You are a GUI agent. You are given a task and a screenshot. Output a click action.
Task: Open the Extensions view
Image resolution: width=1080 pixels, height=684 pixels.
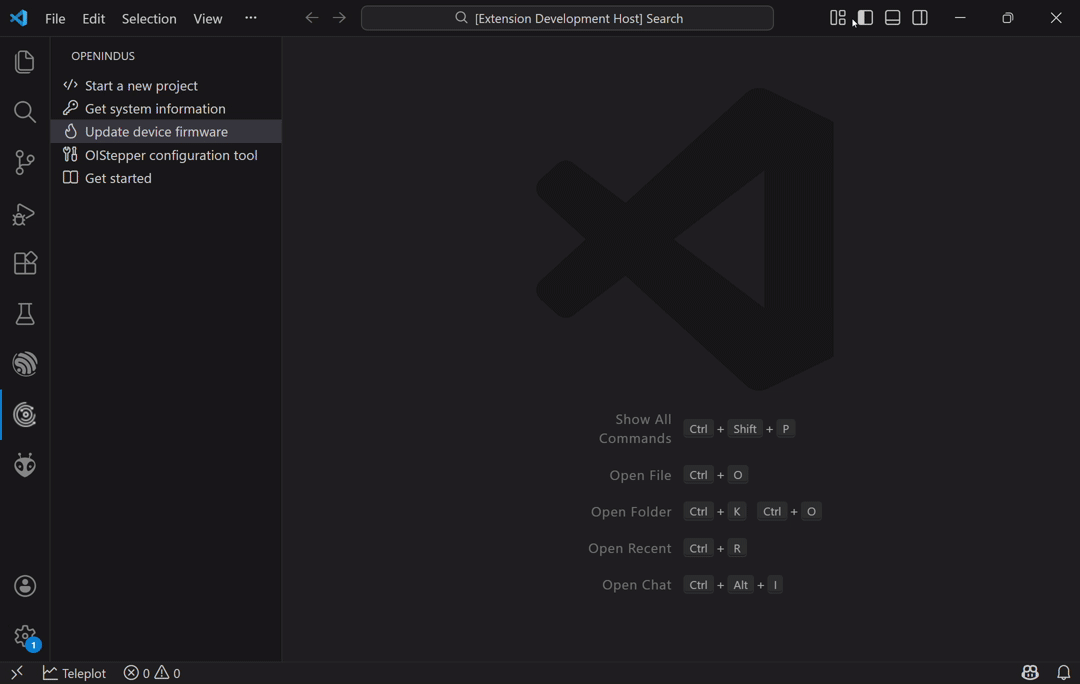point(25,263)
